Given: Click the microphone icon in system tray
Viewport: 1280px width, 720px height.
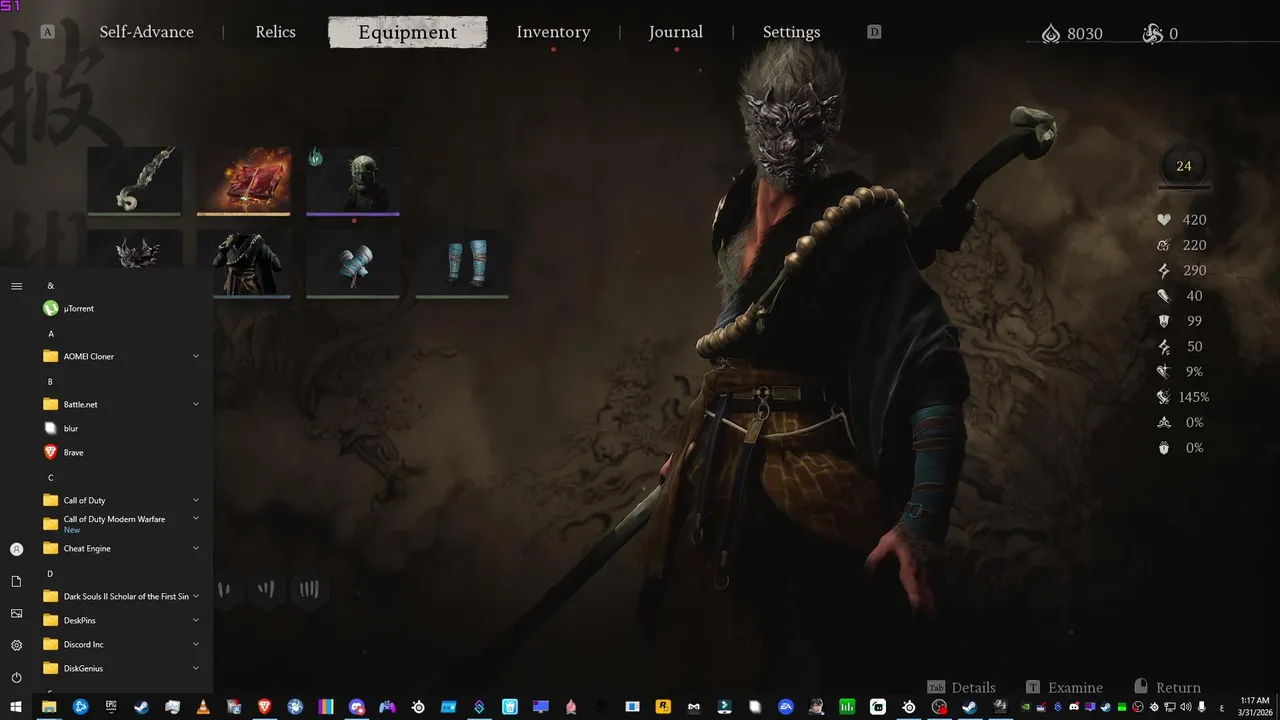Looking at the screenshot, I should click(x=1201, y=707).
